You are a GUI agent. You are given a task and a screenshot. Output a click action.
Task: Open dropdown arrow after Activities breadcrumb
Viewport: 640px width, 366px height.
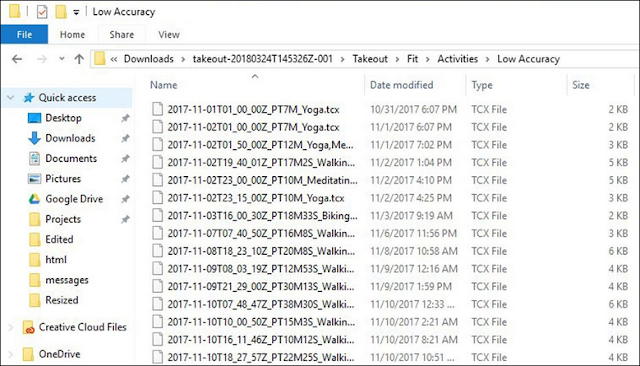click(487, 59)
